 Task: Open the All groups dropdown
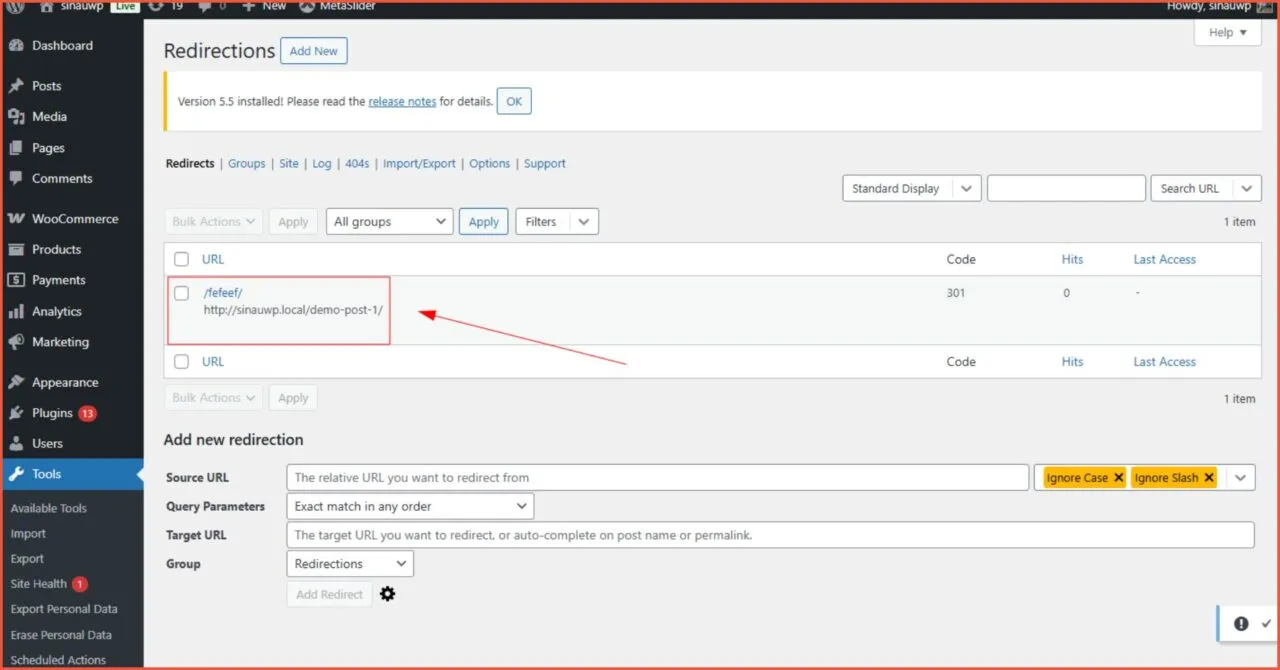(390, 222)
